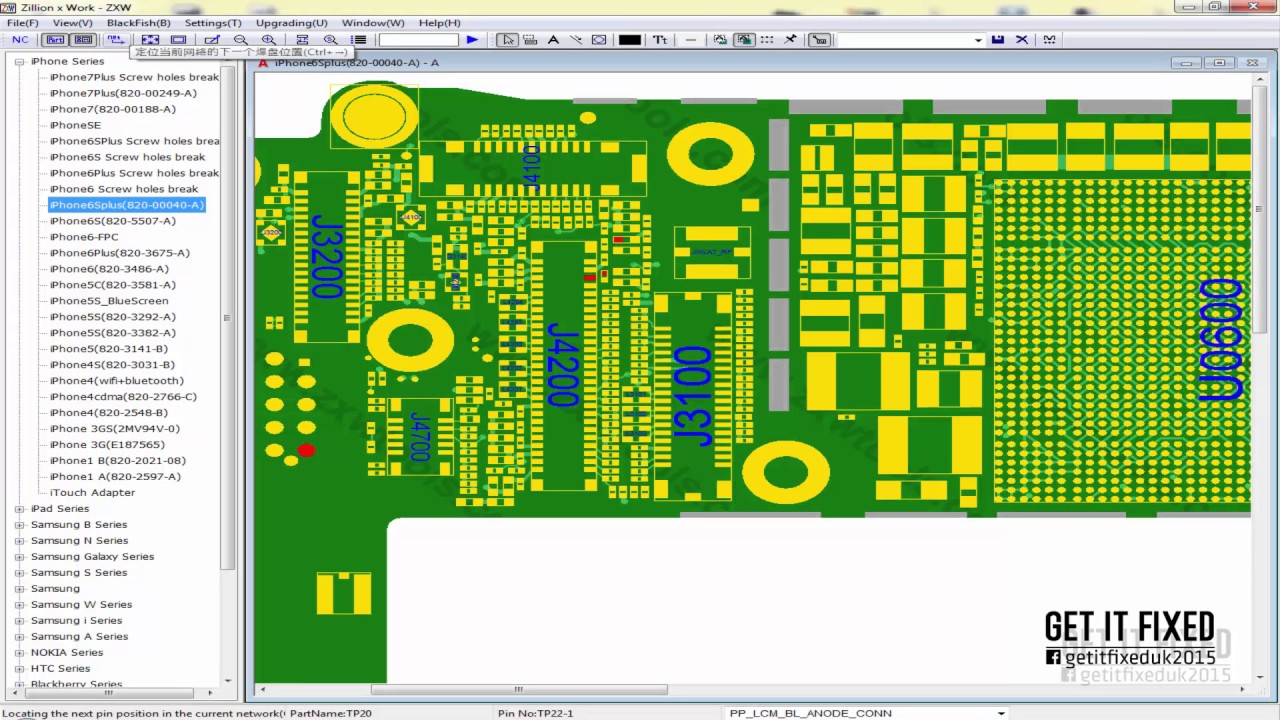Toggle the Part view toolbar button
The image size is (1280, 720).
coord(55,40)
